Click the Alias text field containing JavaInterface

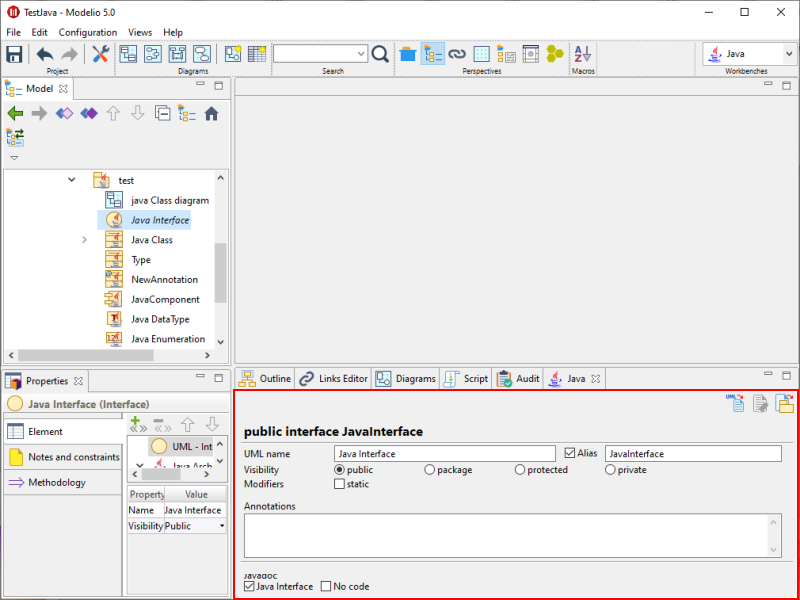coord(693,454)
